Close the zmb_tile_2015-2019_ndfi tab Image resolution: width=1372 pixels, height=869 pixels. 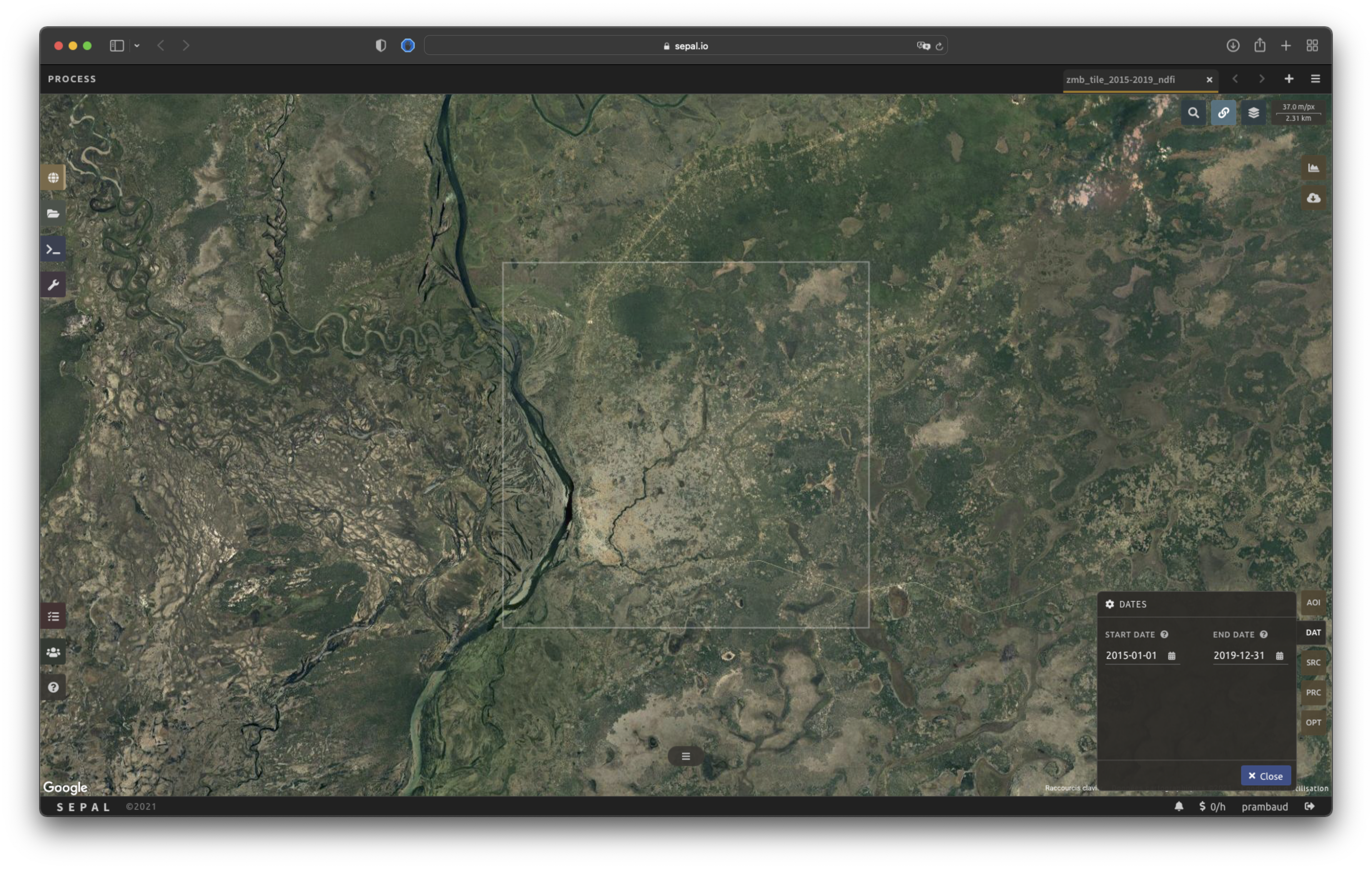[1209, 80]
